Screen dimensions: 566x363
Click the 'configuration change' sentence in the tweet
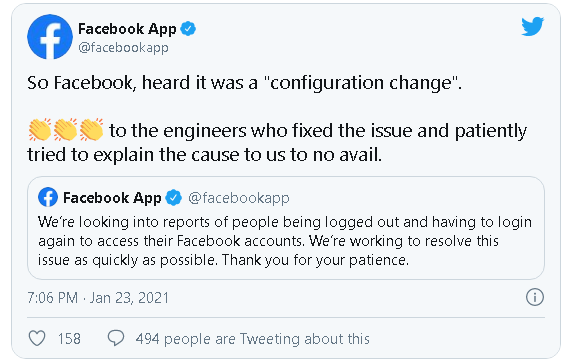click(244, 83)
